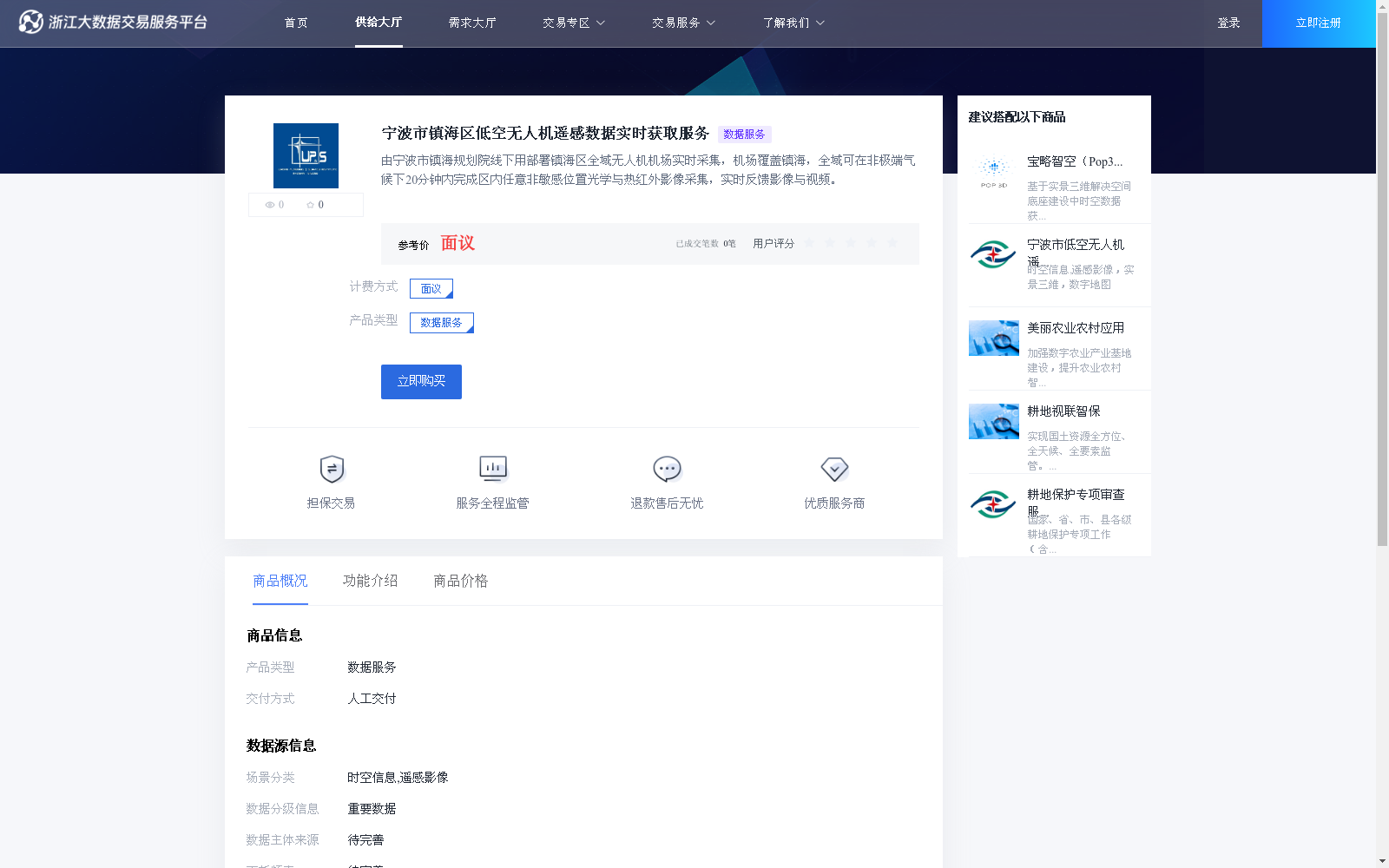Viewport: 1389px width, 868px height.
Task: Click the 人工交付 delivery method value
Action: [372, 699]
